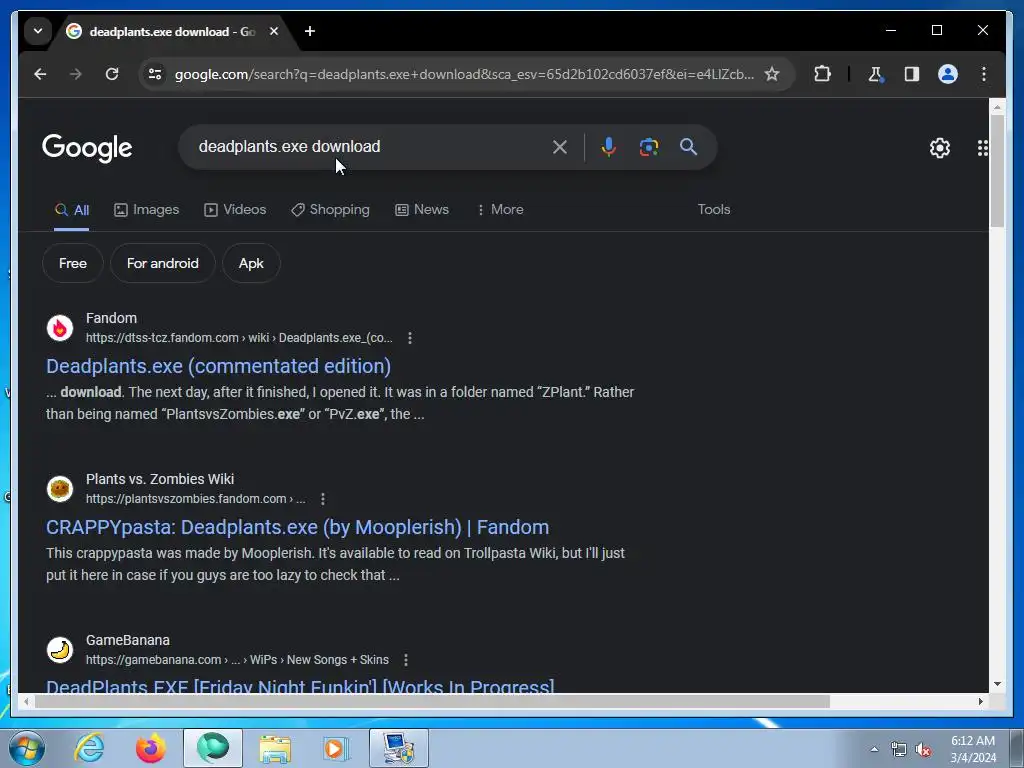Screen dimensions: 1024x768
Task: Switch to Videos results tab
Action: coord(235,210)
